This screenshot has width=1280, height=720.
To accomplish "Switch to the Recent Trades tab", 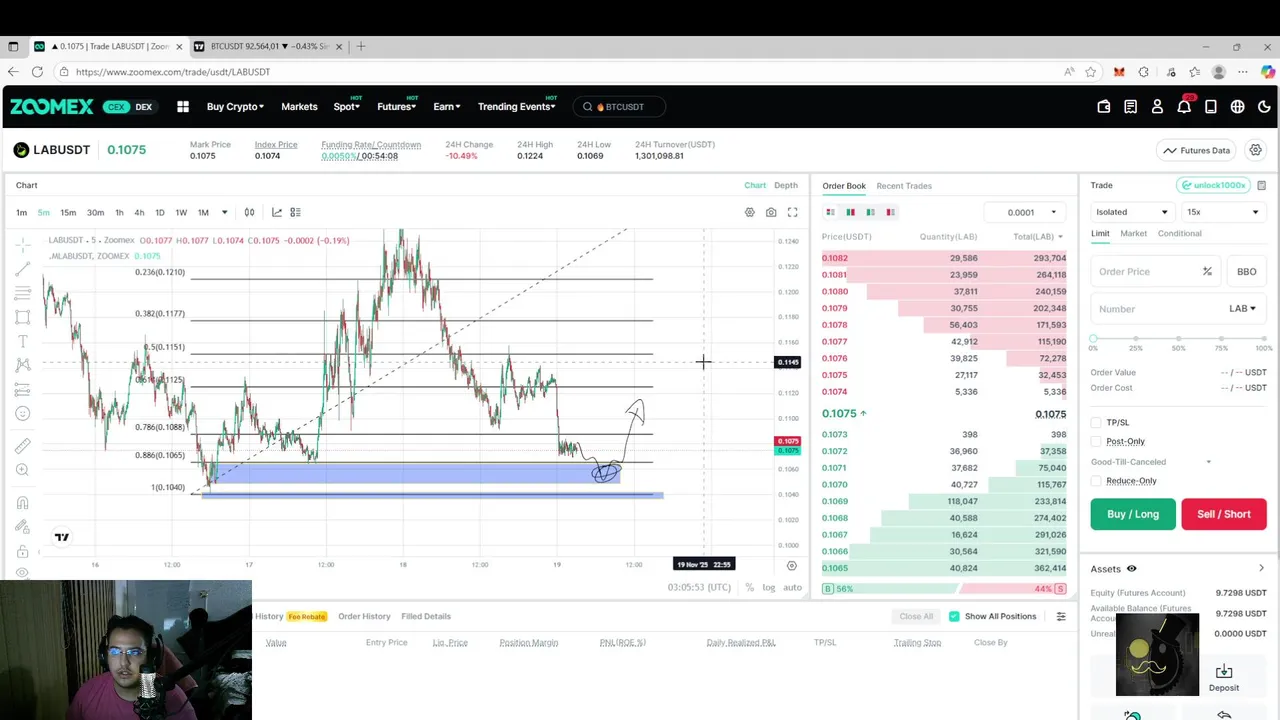I will pyautogui.click(x=903, y=186).
